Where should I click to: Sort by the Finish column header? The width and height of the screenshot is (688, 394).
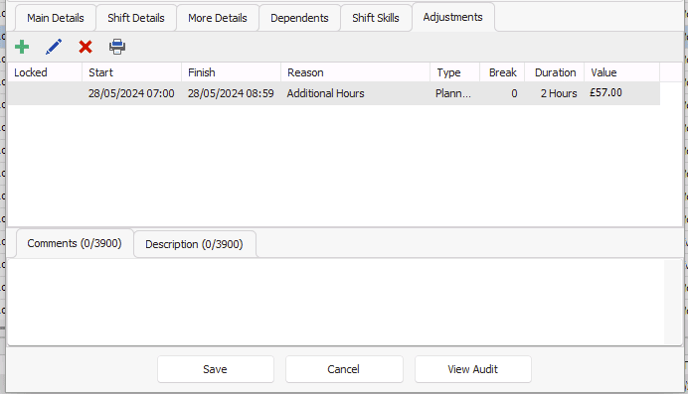click(231, 72)
